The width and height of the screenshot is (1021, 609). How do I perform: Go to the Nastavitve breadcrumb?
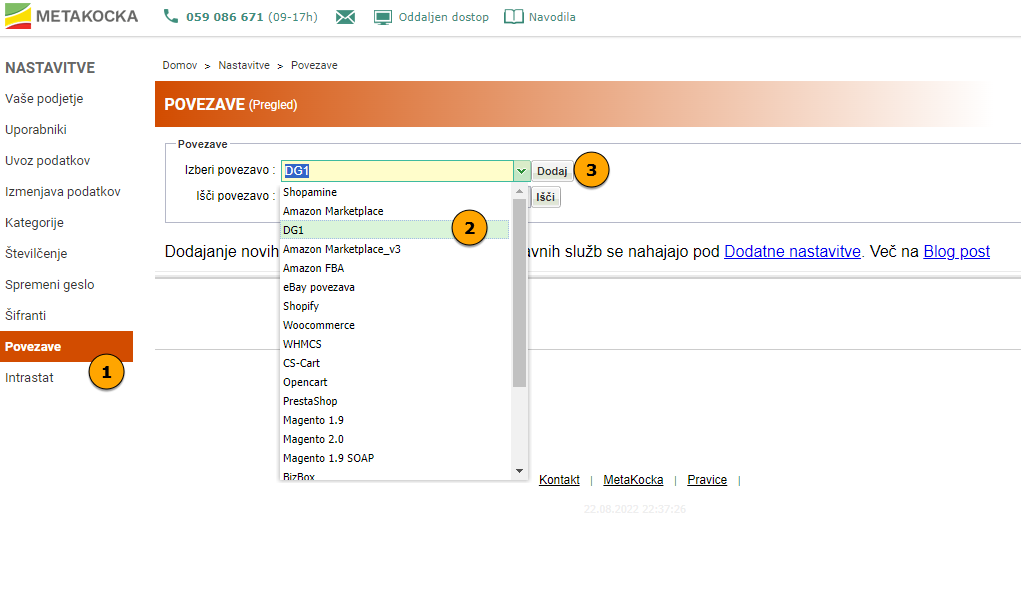point(244,65)
